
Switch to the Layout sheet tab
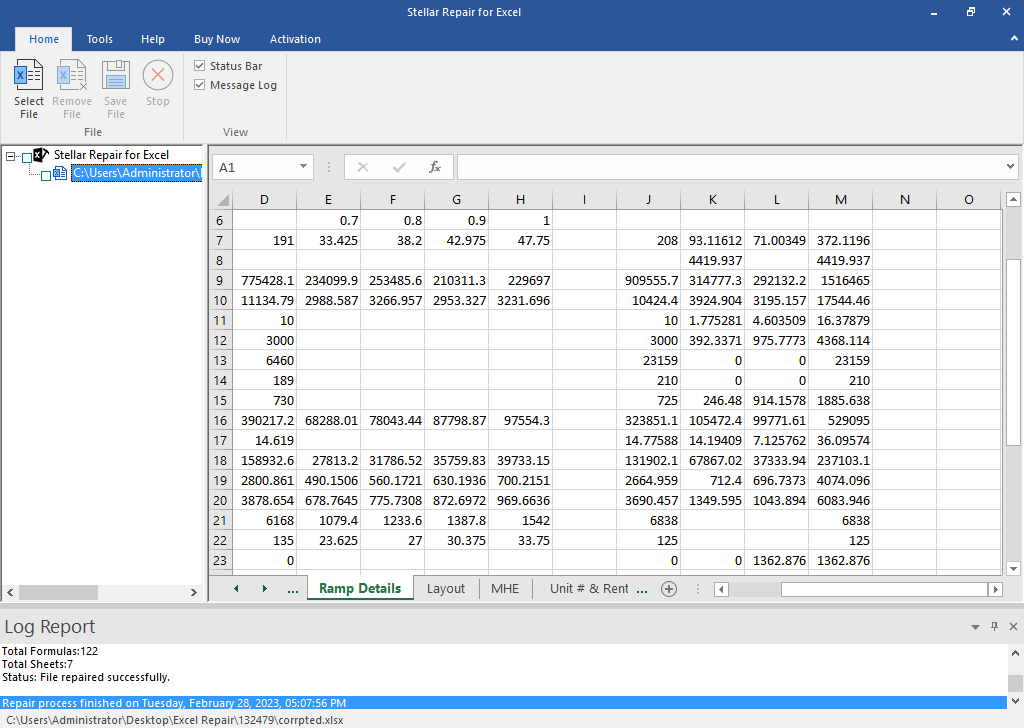click(446, 589)
